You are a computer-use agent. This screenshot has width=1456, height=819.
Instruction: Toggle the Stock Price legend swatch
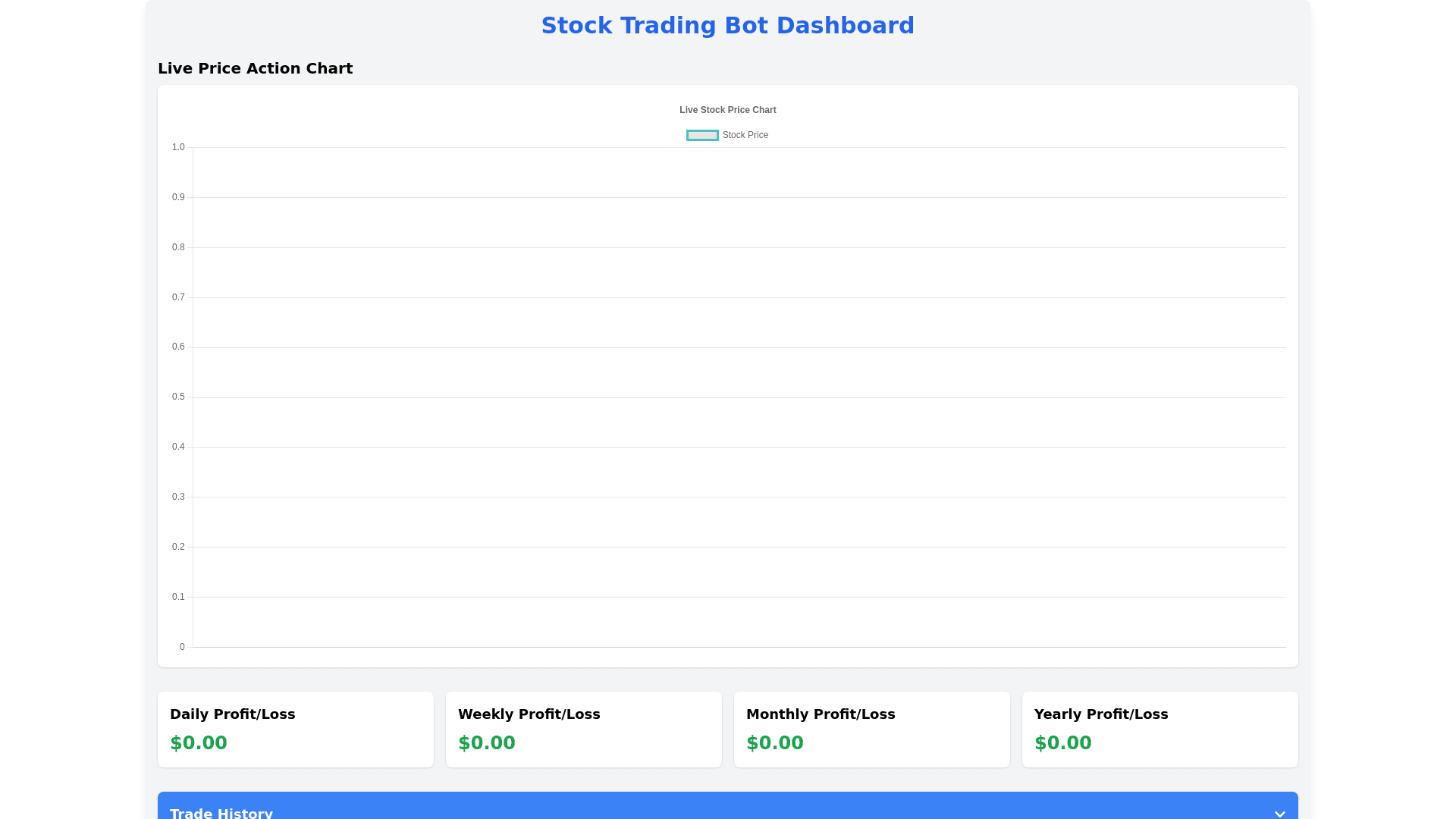click(702, 135)
